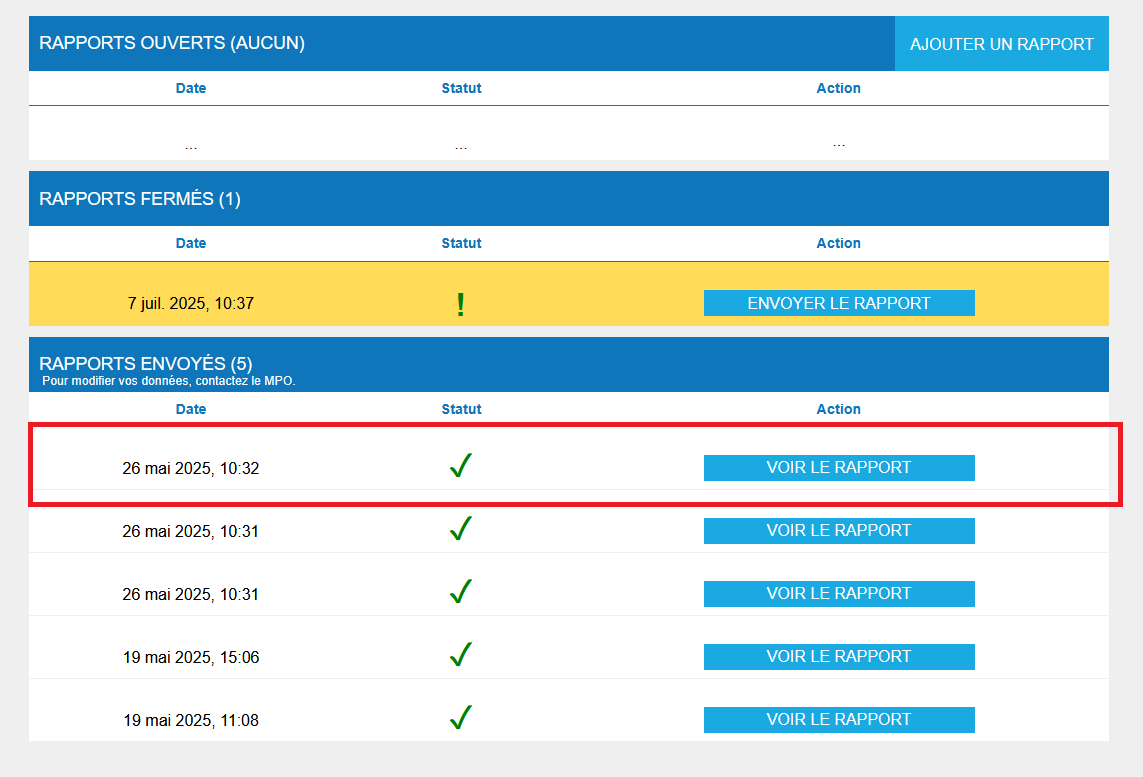
Task: Click the checkmark on the 19 mai 11:08 row
Action: coord(460,717)
